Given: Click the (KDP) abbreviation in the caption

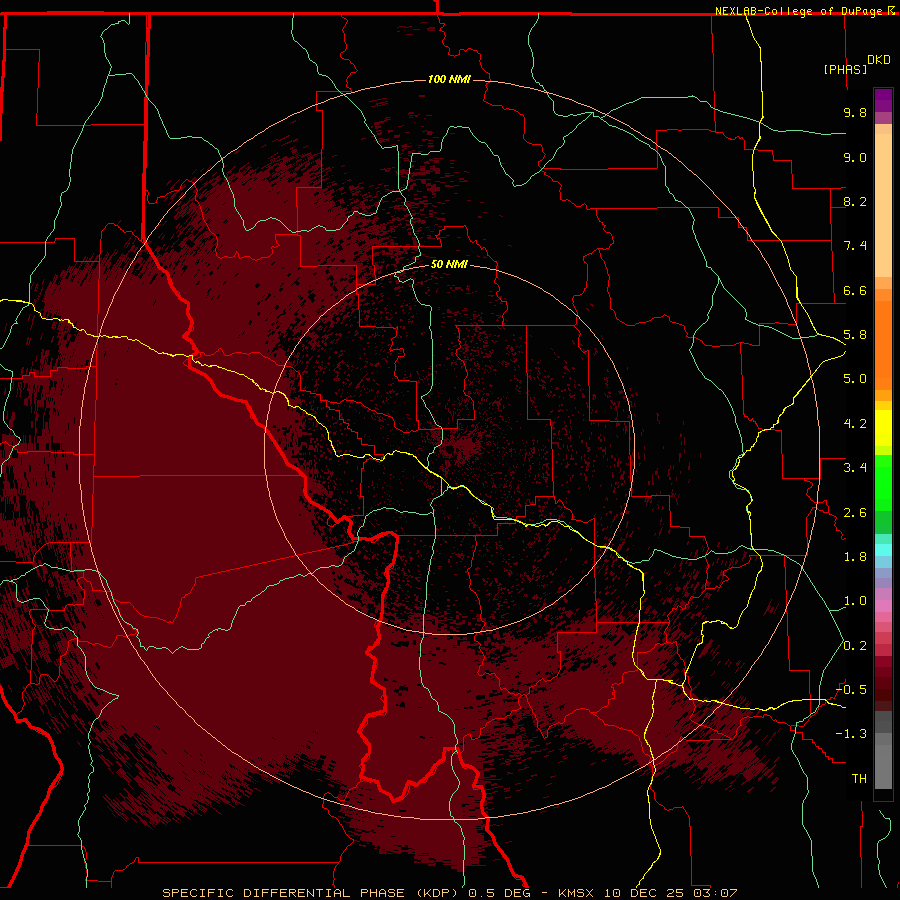Looking at the screenshot, I should (x=439, y=893).
